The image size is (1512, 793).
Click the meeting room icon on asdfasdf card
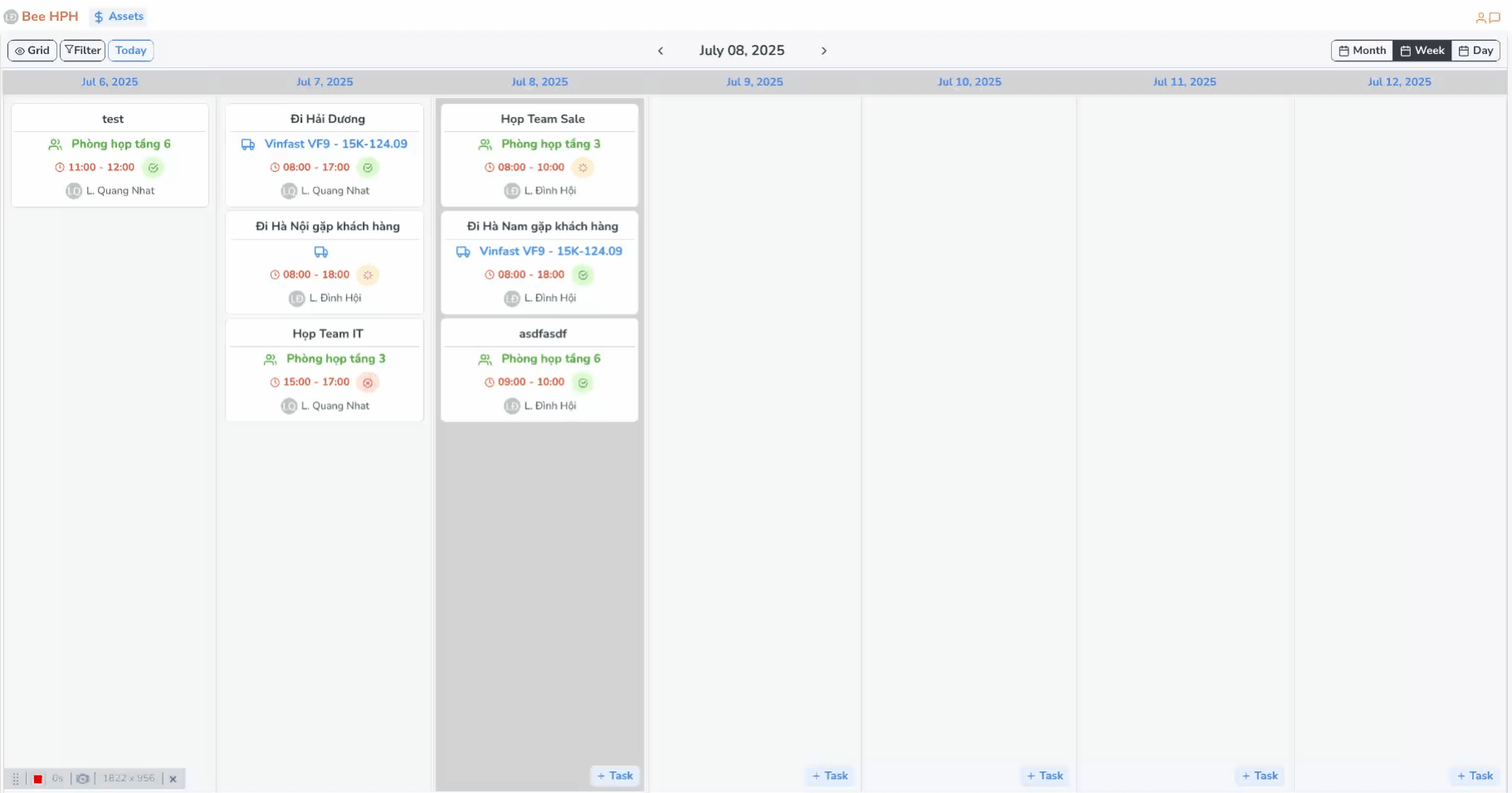click(485, 359)
